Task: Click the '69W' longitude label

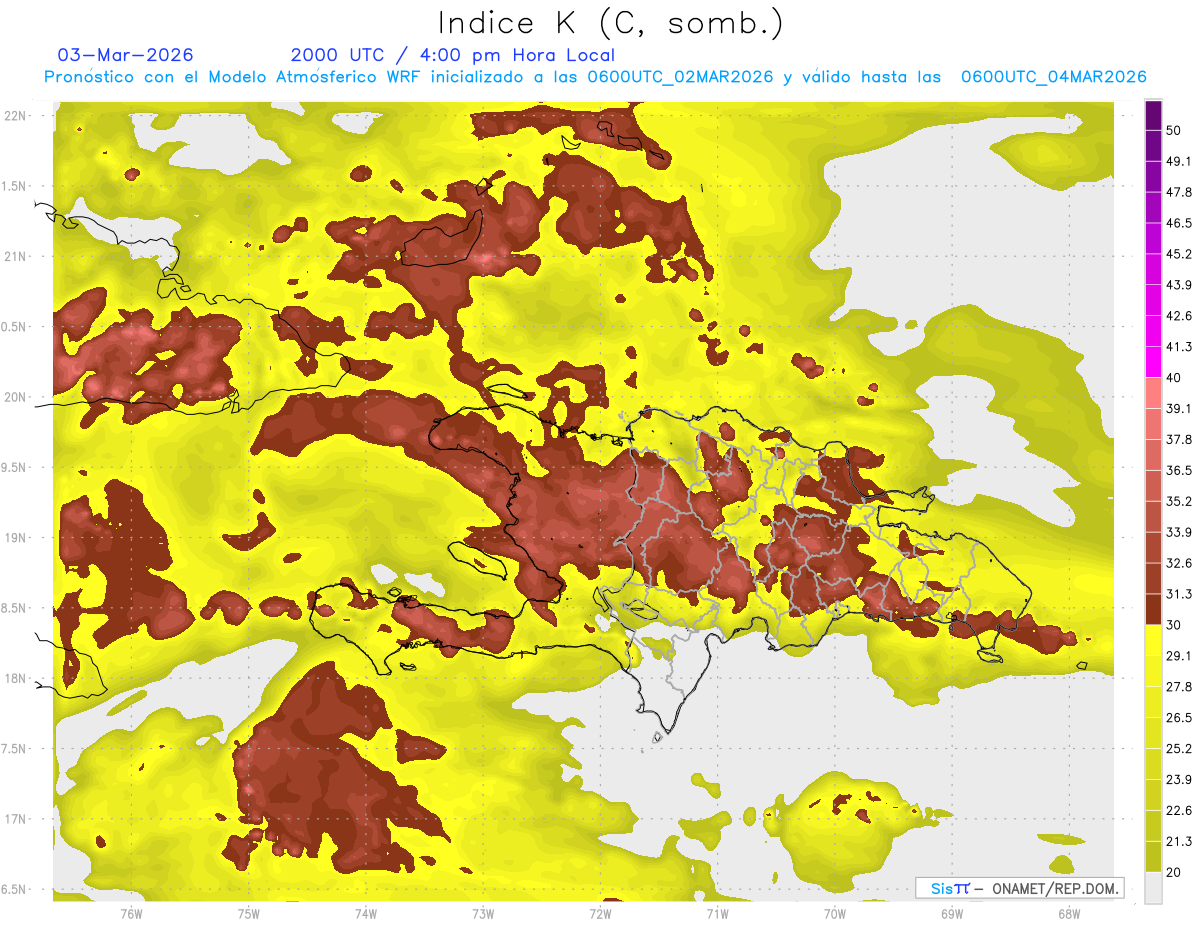Action: click(x=952, y=913)
